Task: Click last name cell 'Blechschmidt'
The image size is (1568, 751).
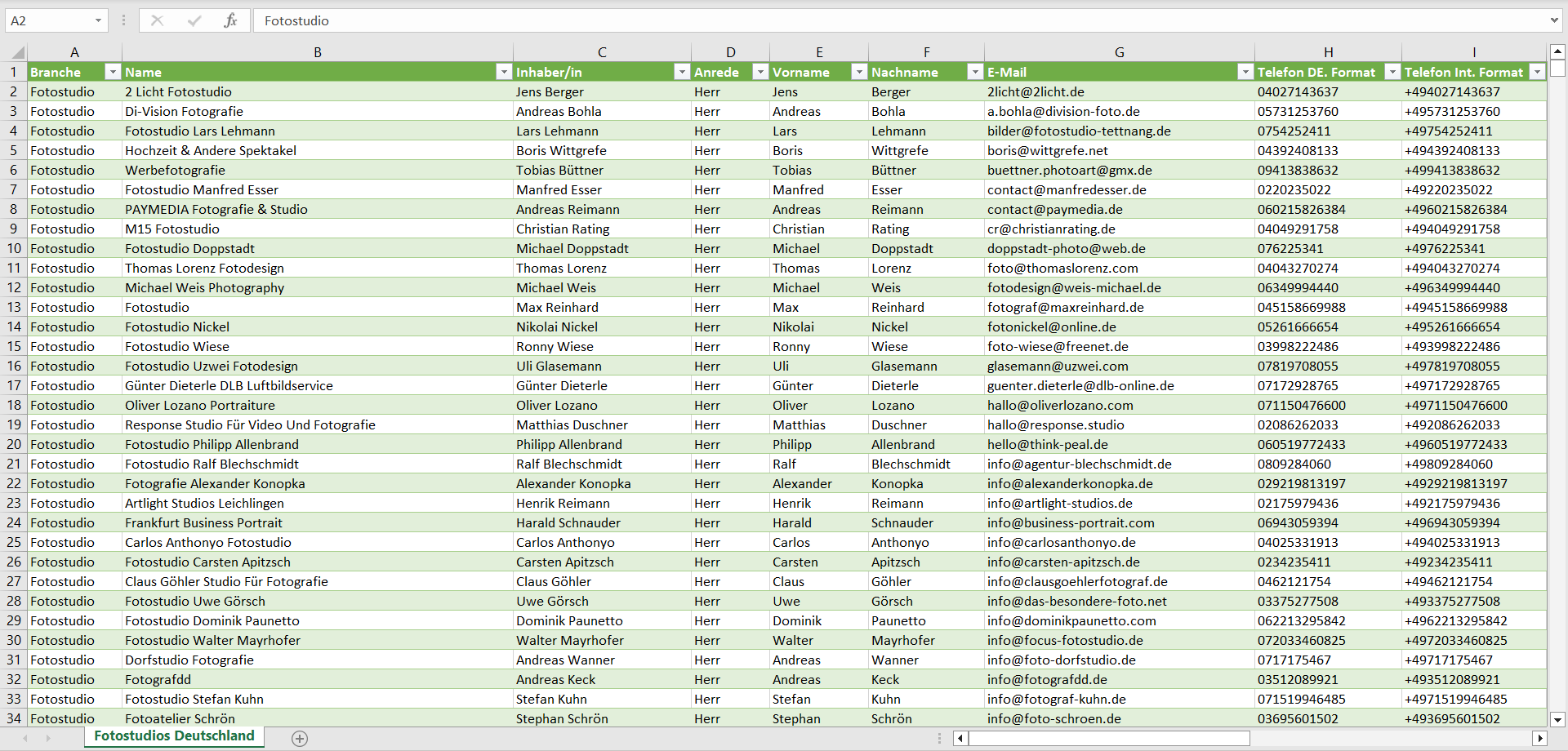Action: 926,464
